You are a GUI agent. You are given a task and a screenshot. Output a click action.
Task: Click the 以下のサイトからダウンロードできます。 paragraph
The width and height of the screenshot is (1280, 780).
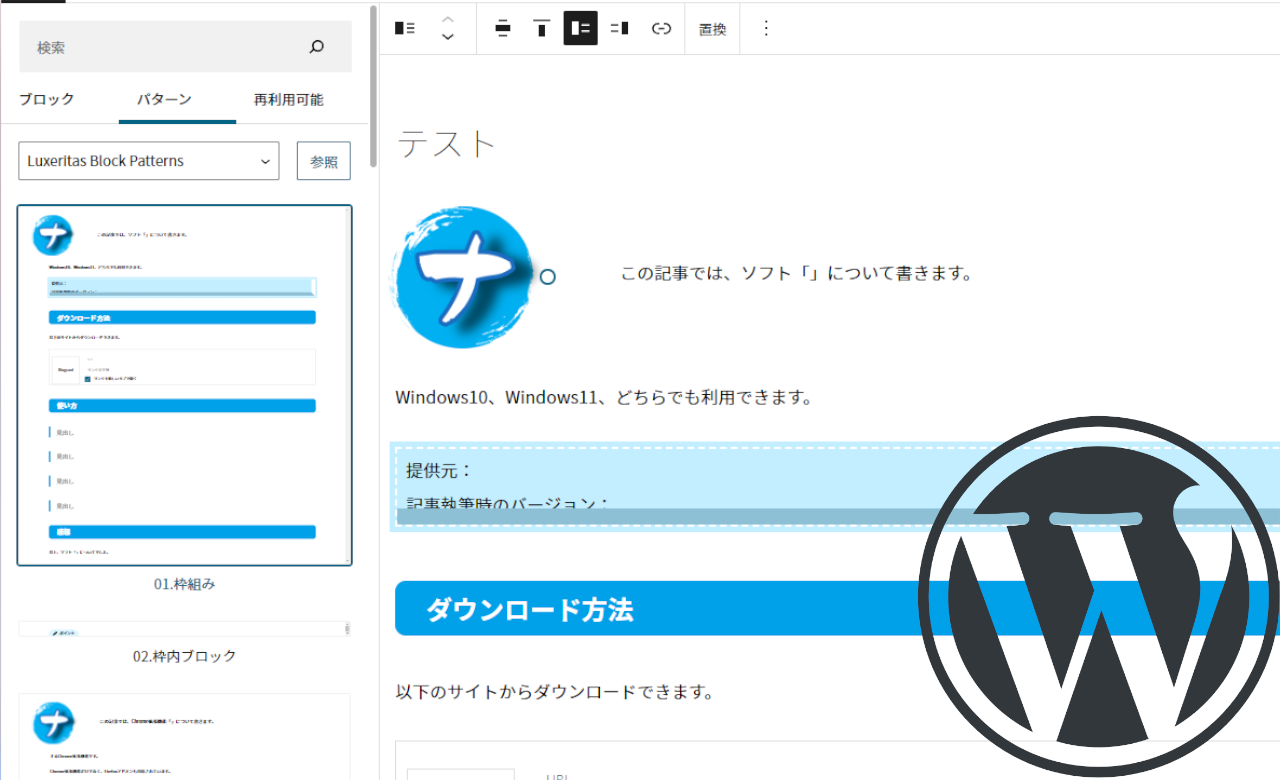coord(554,691)
